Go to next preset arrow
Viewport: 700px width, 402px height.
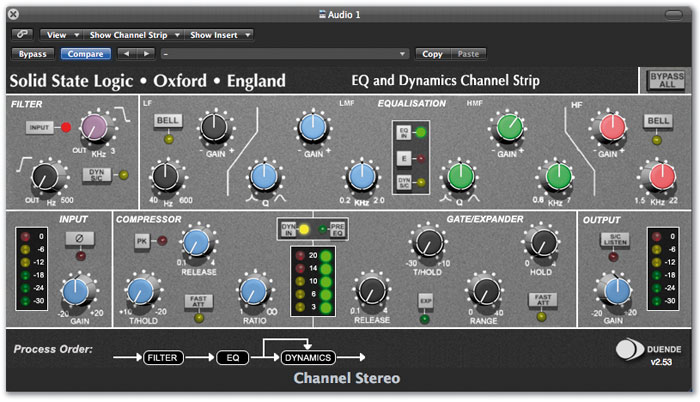click(x=146, y=54)
